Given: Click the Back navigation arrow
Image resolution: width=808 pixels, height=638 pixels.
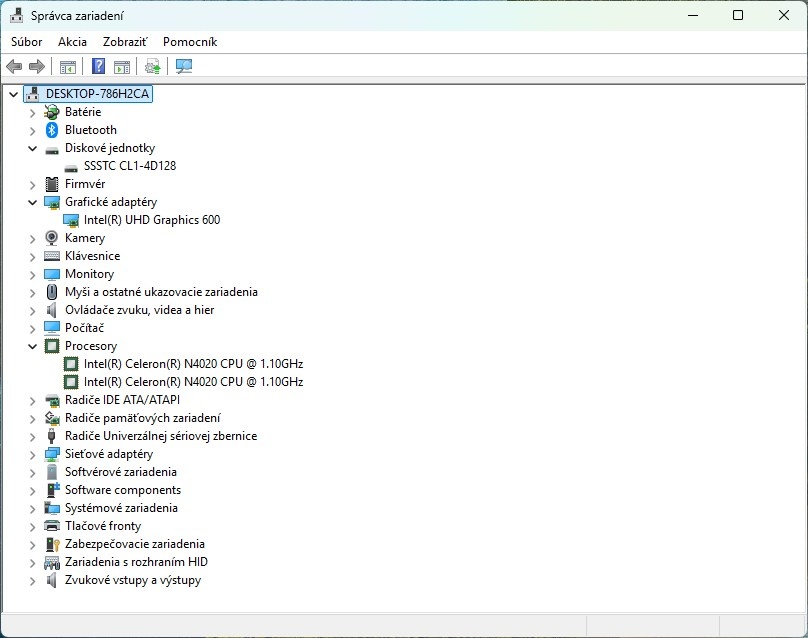Looking at the screenshot, I should pyautogui.click(x=13, y=66).
